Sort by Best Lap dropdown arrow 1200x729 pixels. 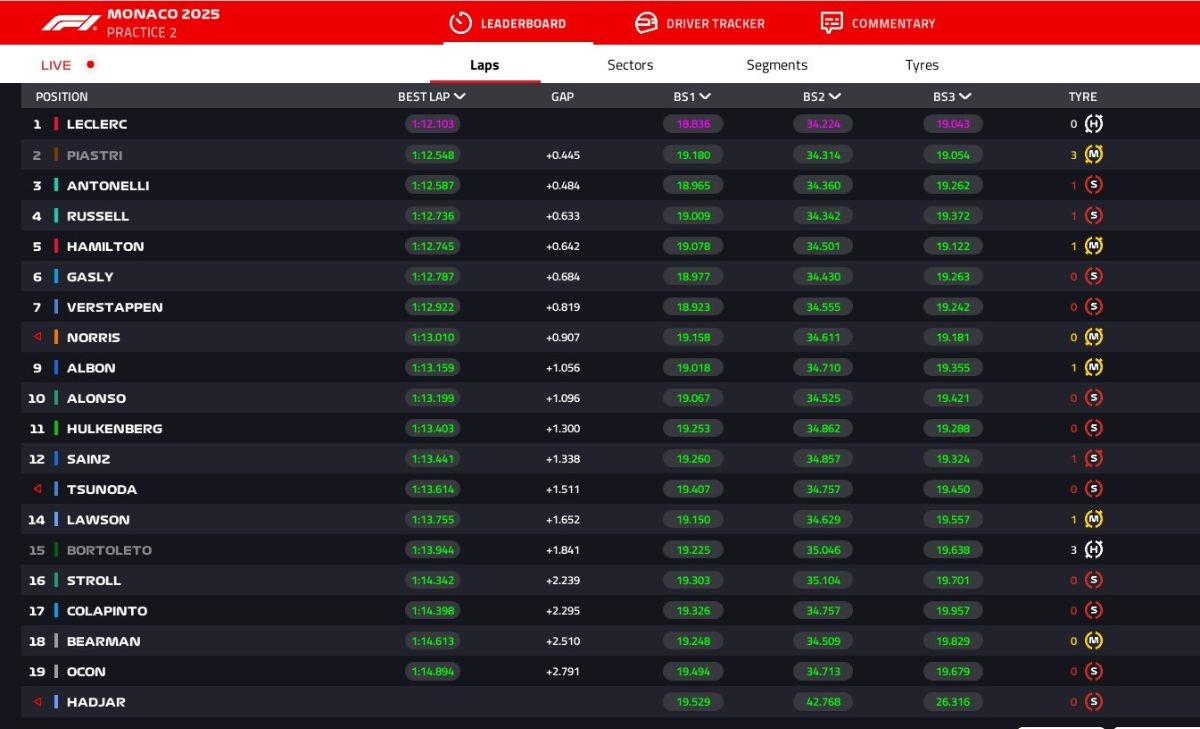tap(460, 97)
